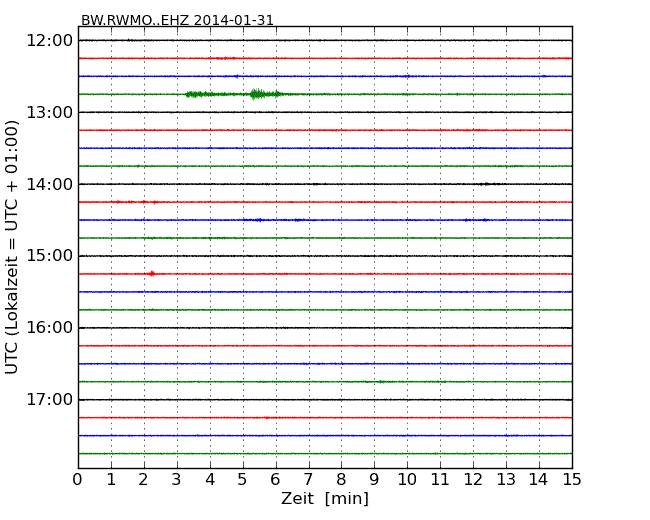This screenshot has height=520, width=650.
Task: Click the green seismic onset near minute 3.5
Action: (x=199, y=94)
